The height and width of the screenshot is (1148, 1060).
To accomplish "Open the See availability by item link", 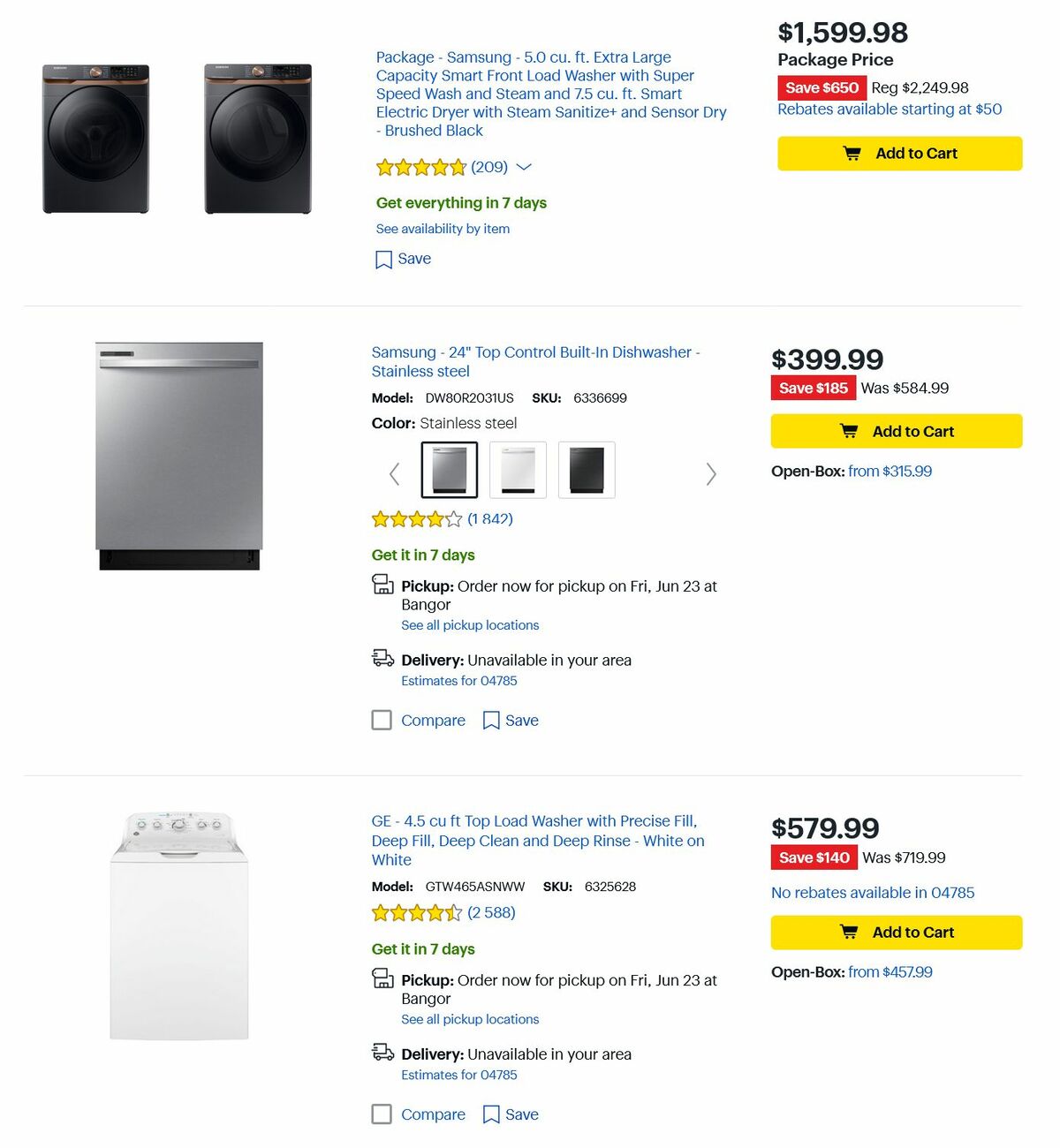I will [443, 229].
